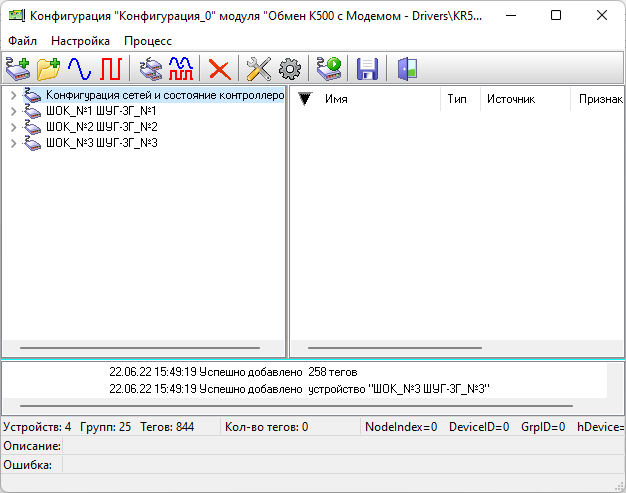The width and height of the screenshot is (626, 493).
Task: Click the add device icon with green plus
Action: coord(18,69)
